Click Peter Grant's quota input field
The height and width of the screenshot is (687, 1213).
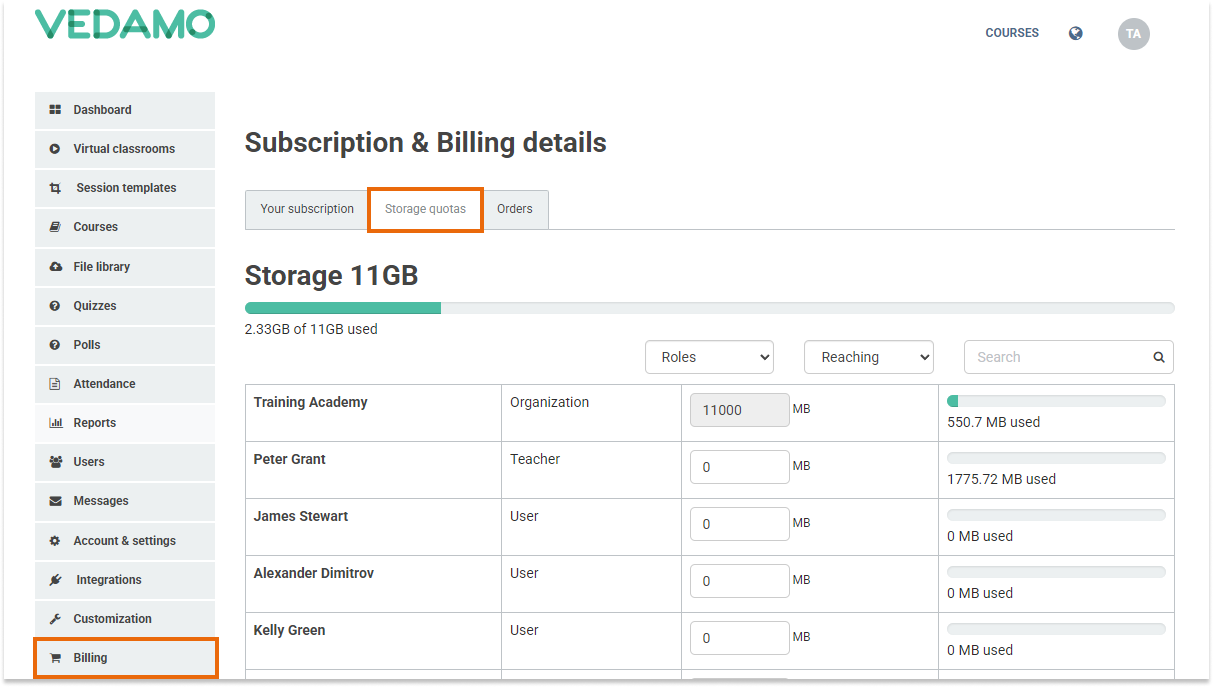(739, 467)
